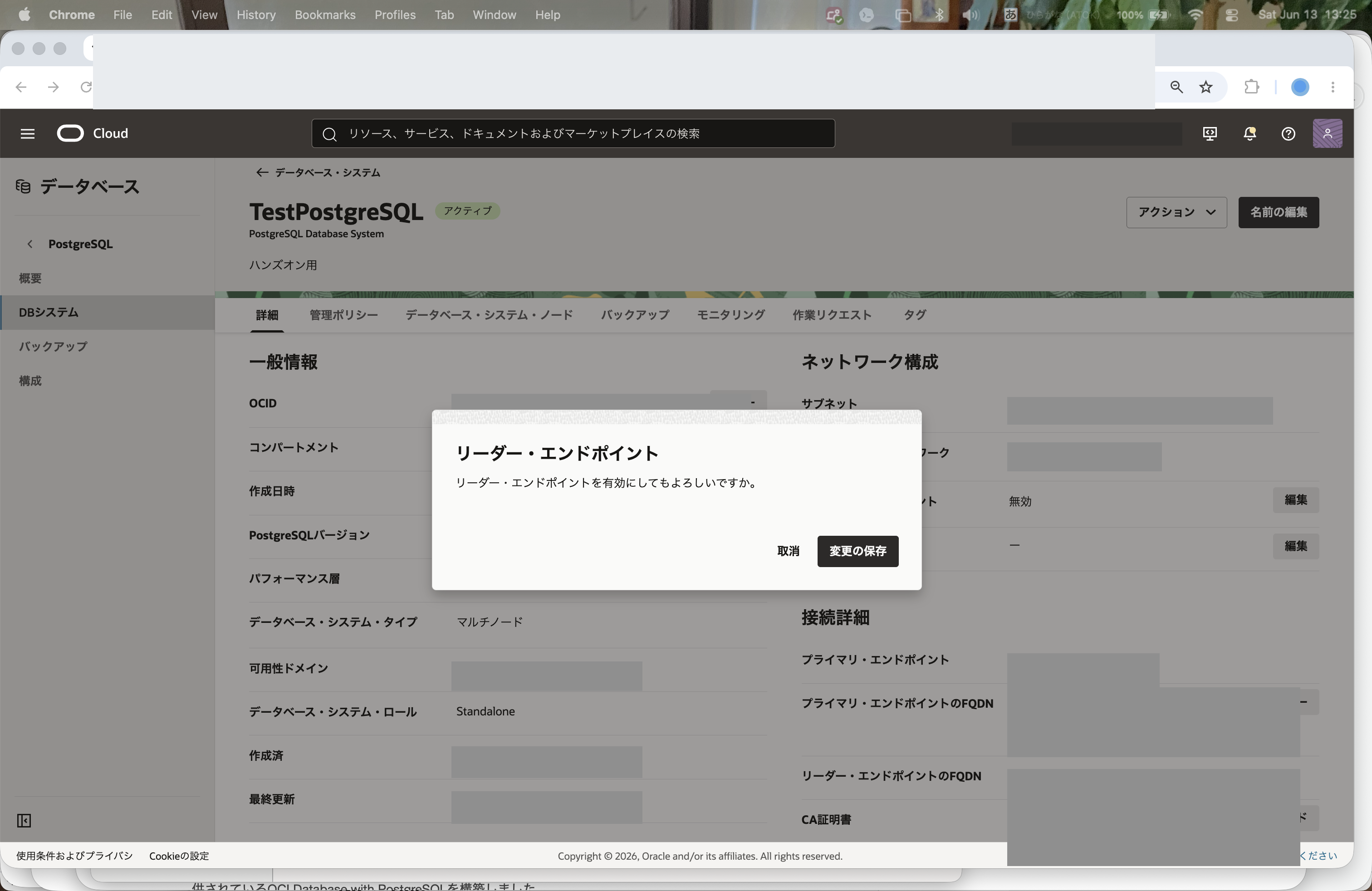Image resolution: width=1372 pixels, height=891 pixels.
Task: Open Control Center in menu bar
Action: coord(1231,15)
